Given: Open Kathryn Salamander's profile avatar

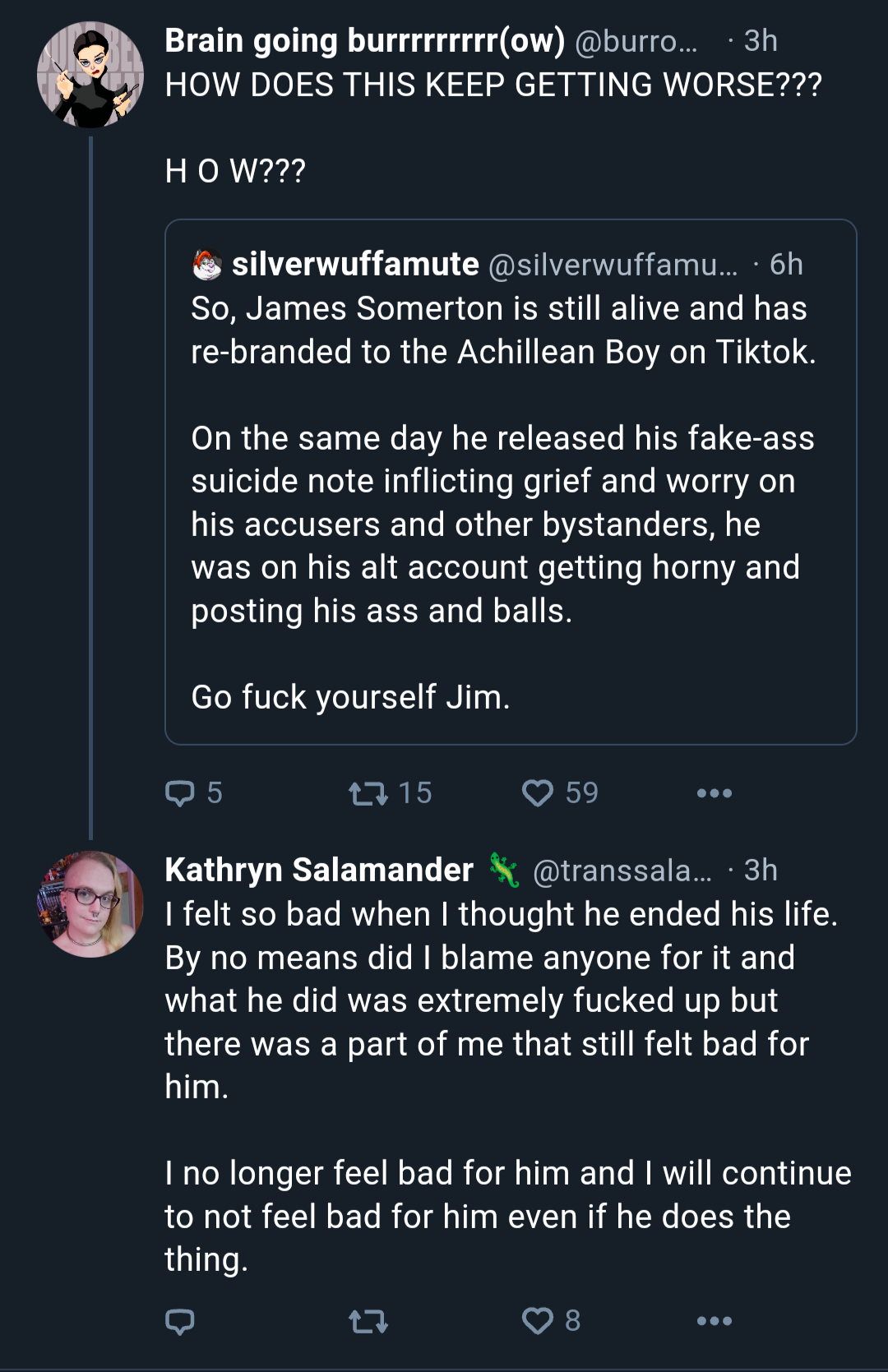Looking at the screenshot, I should click(x=90, y=904).
